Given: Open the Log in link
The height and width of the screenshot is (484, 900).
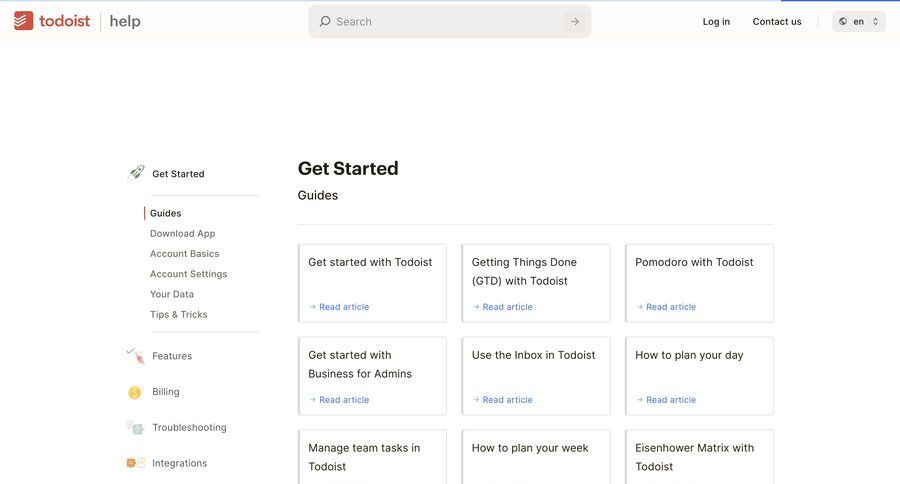Looking at the screenshot, I should coord(716,22).
